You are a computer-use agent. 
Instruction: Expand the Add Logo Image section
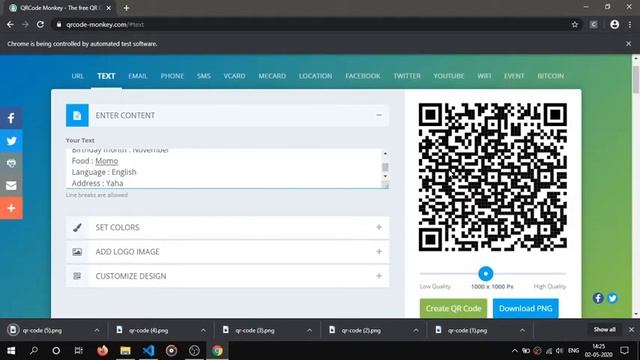[379, 252]
